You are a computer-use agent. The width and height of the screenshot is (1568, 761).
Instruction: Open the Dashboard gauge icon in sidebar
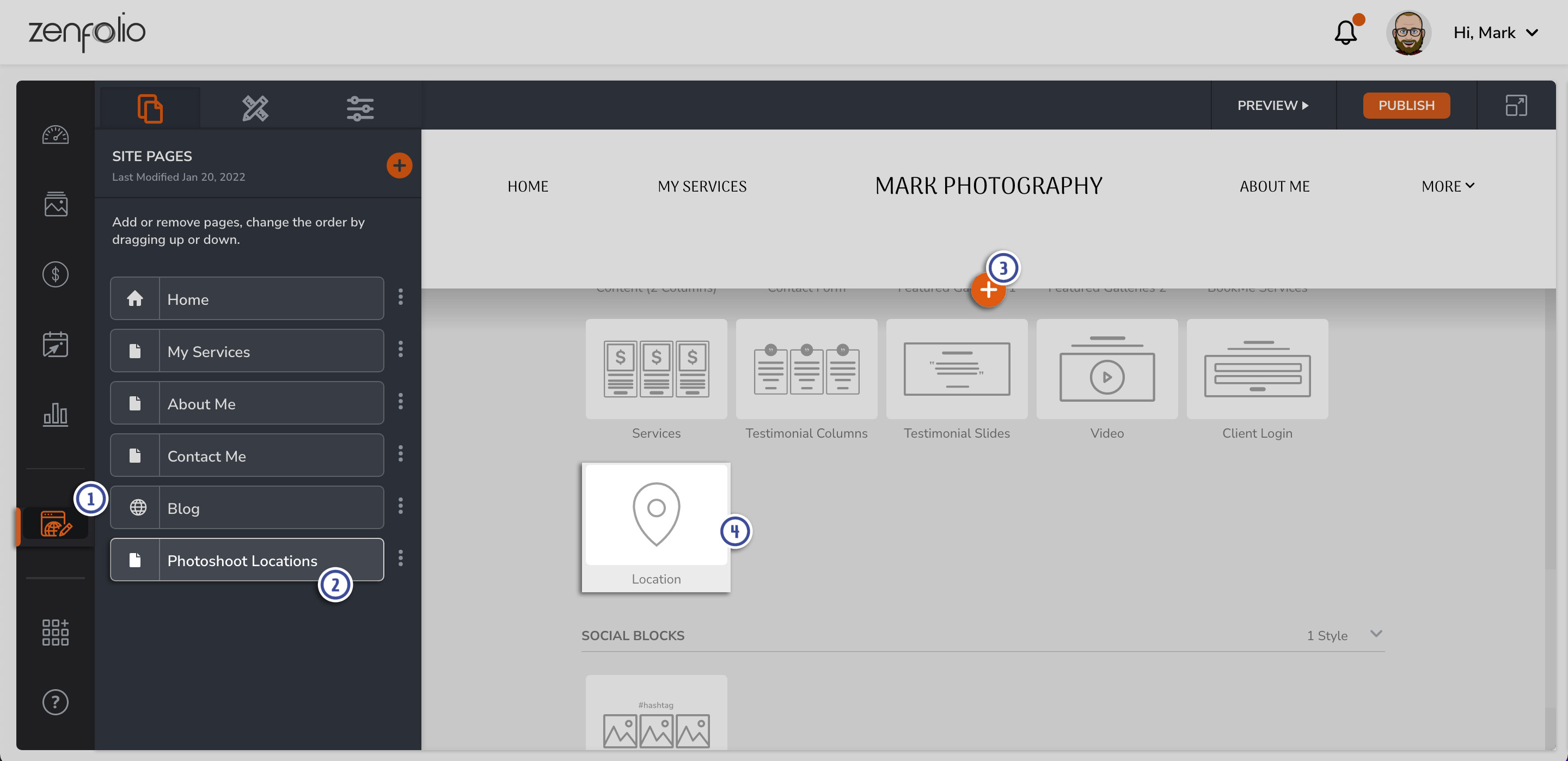tap(56, 134)
